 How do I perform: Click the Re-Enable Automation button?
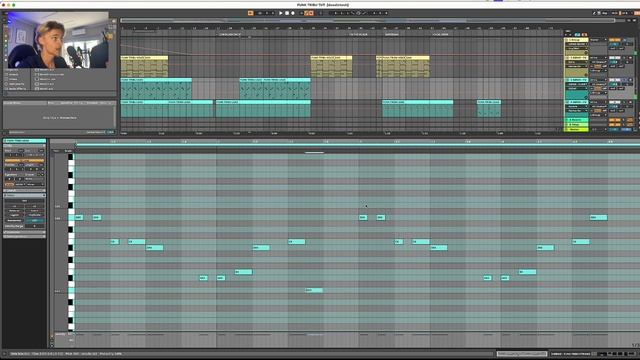311,13
